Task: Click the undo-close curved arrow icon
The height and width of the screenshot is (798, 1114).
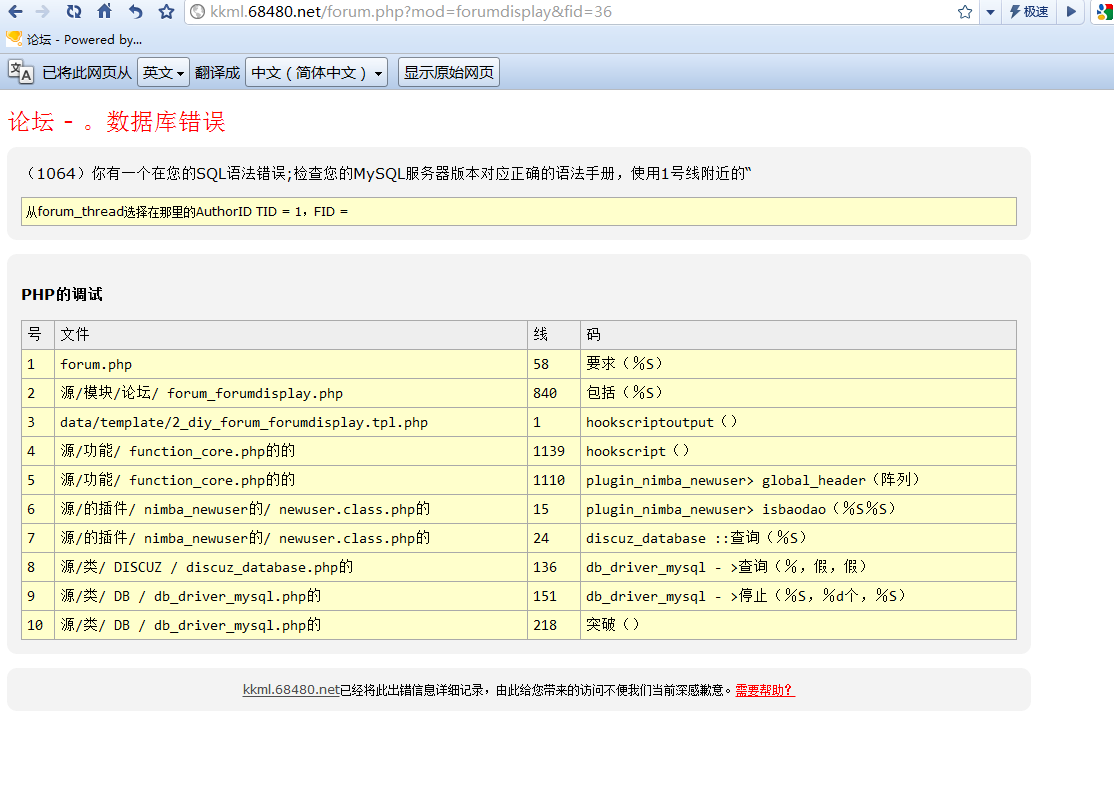Action: pos(135,11)
